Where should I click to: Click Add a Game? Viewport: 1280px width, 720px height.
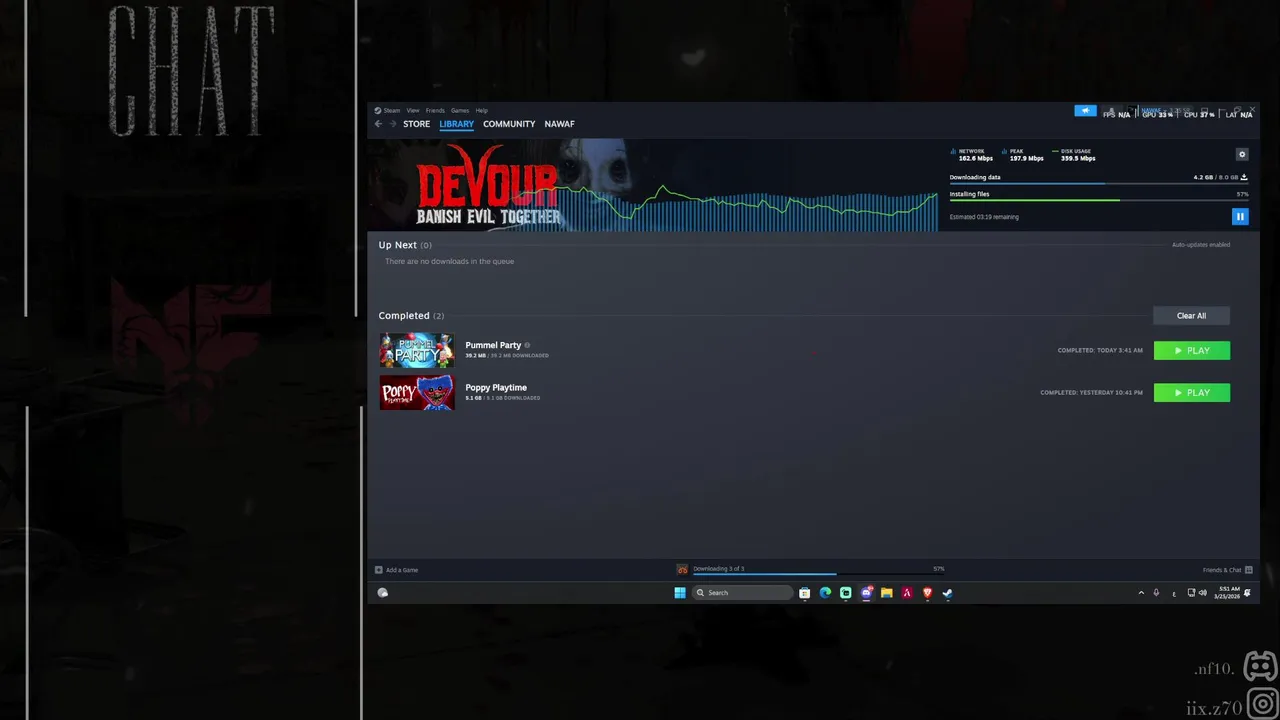click(397, 570)
